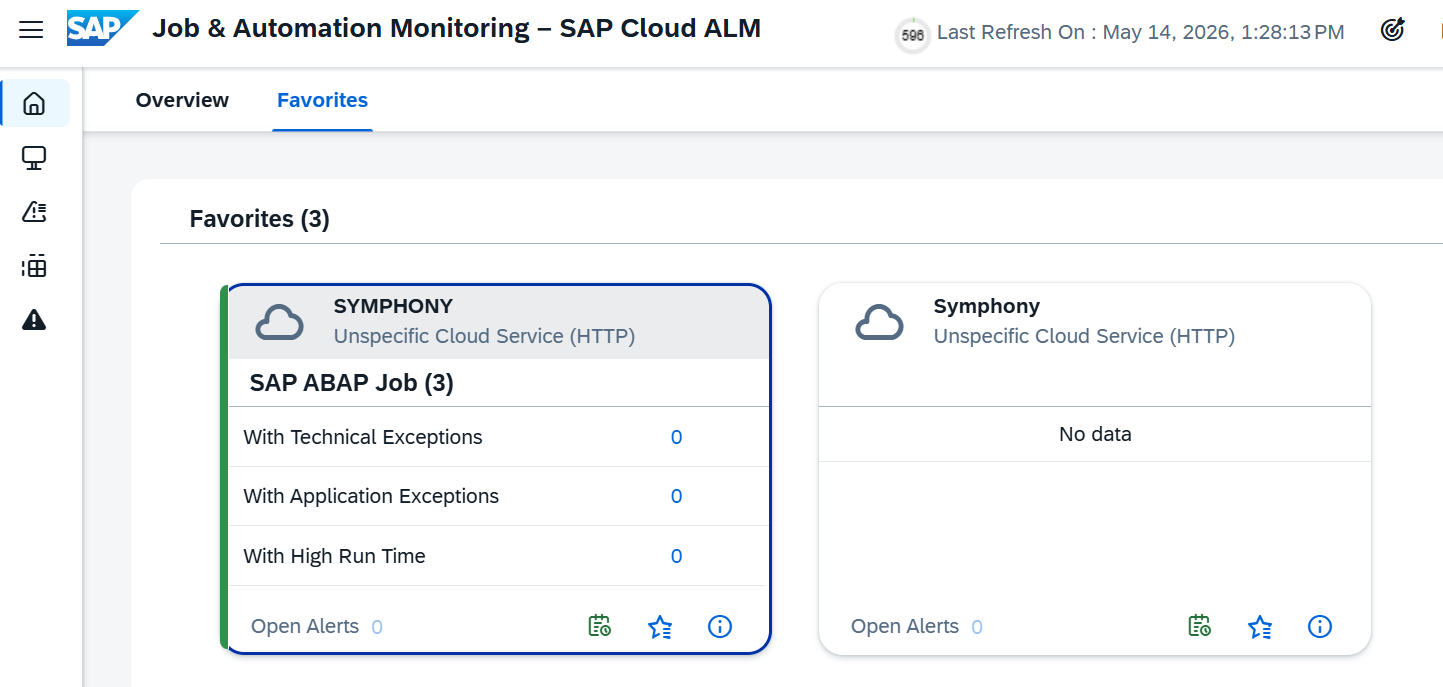
Task: Click With Technical Exceptions label
Action: point(363,437)
